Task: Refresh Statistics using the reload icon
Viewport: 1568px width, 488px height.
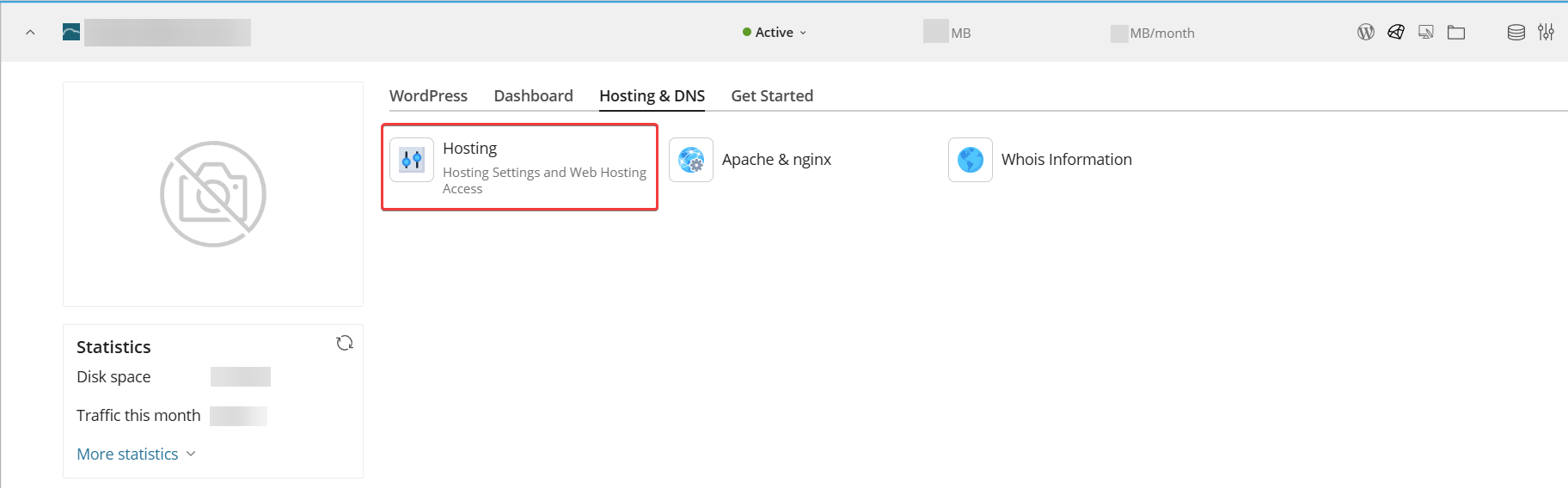Action: [345, 343]
